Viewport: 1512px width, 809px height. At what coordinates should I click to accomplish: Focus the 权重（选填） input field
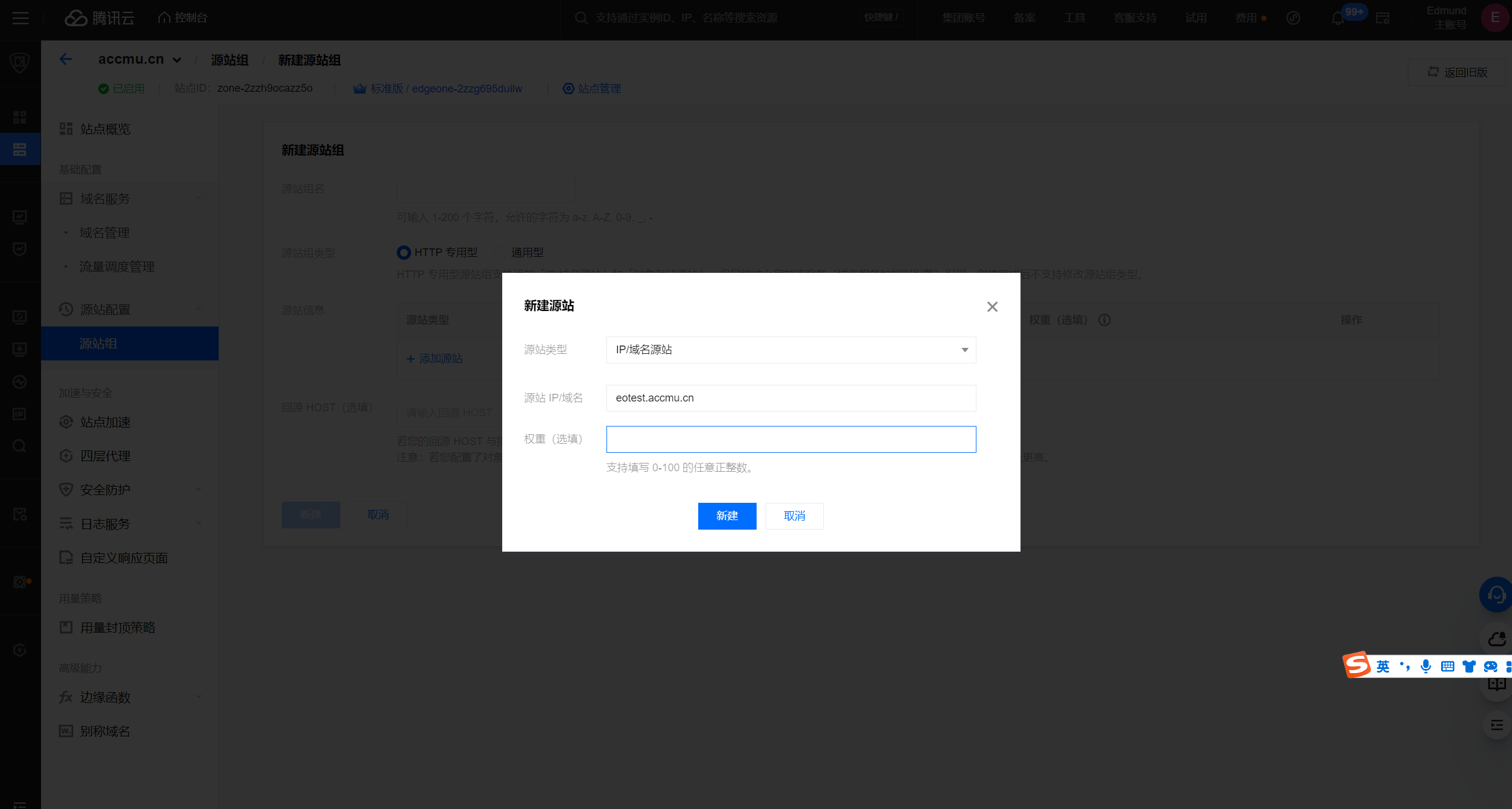coord(791,439)
